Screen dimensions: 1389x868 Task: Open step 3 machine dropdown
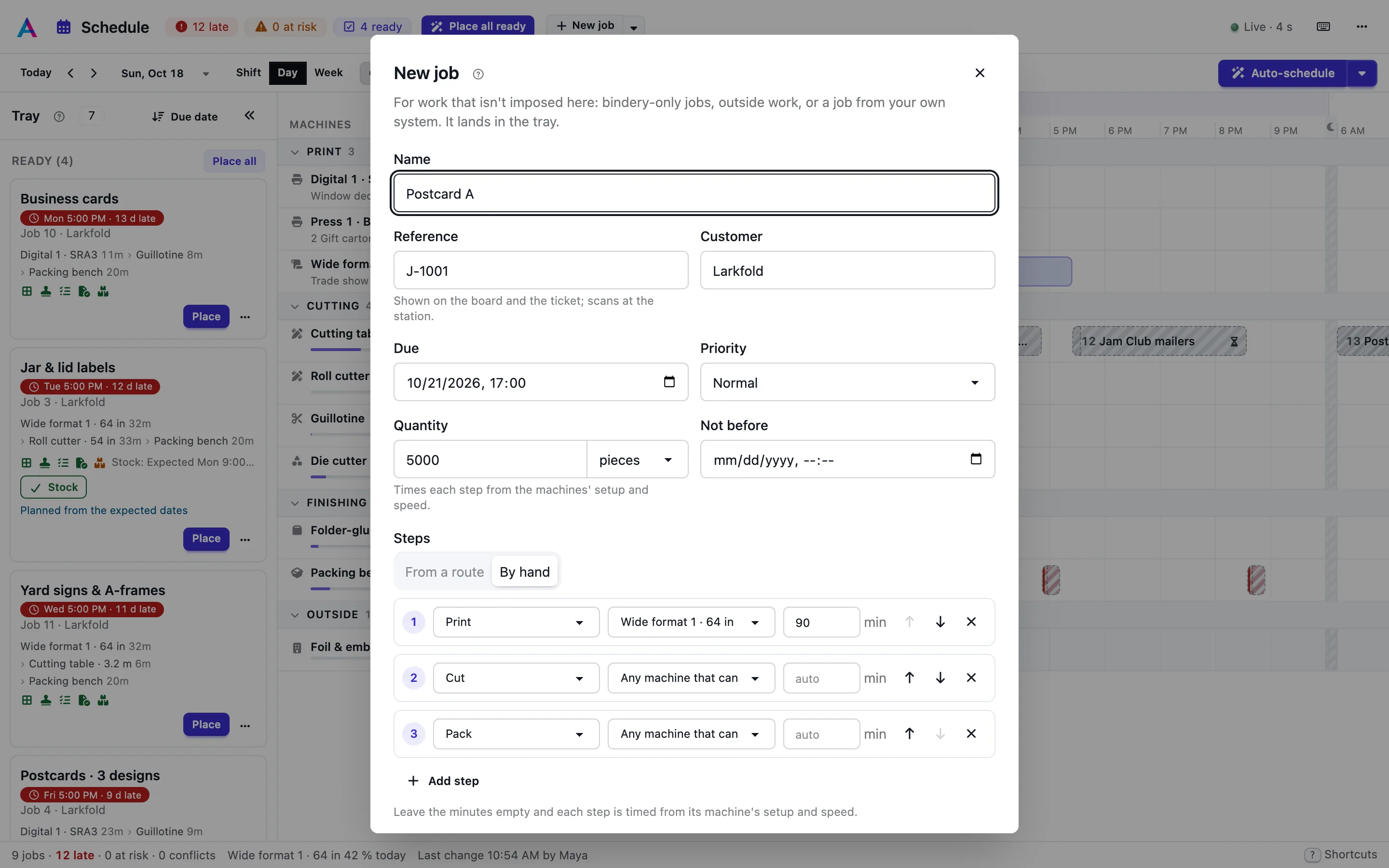(691, 734)
